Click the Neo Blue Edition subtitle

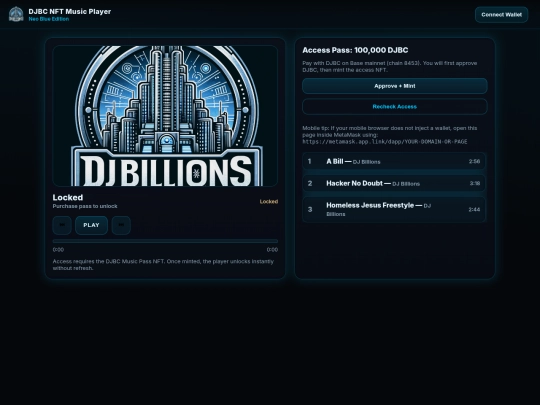[49, 19]
